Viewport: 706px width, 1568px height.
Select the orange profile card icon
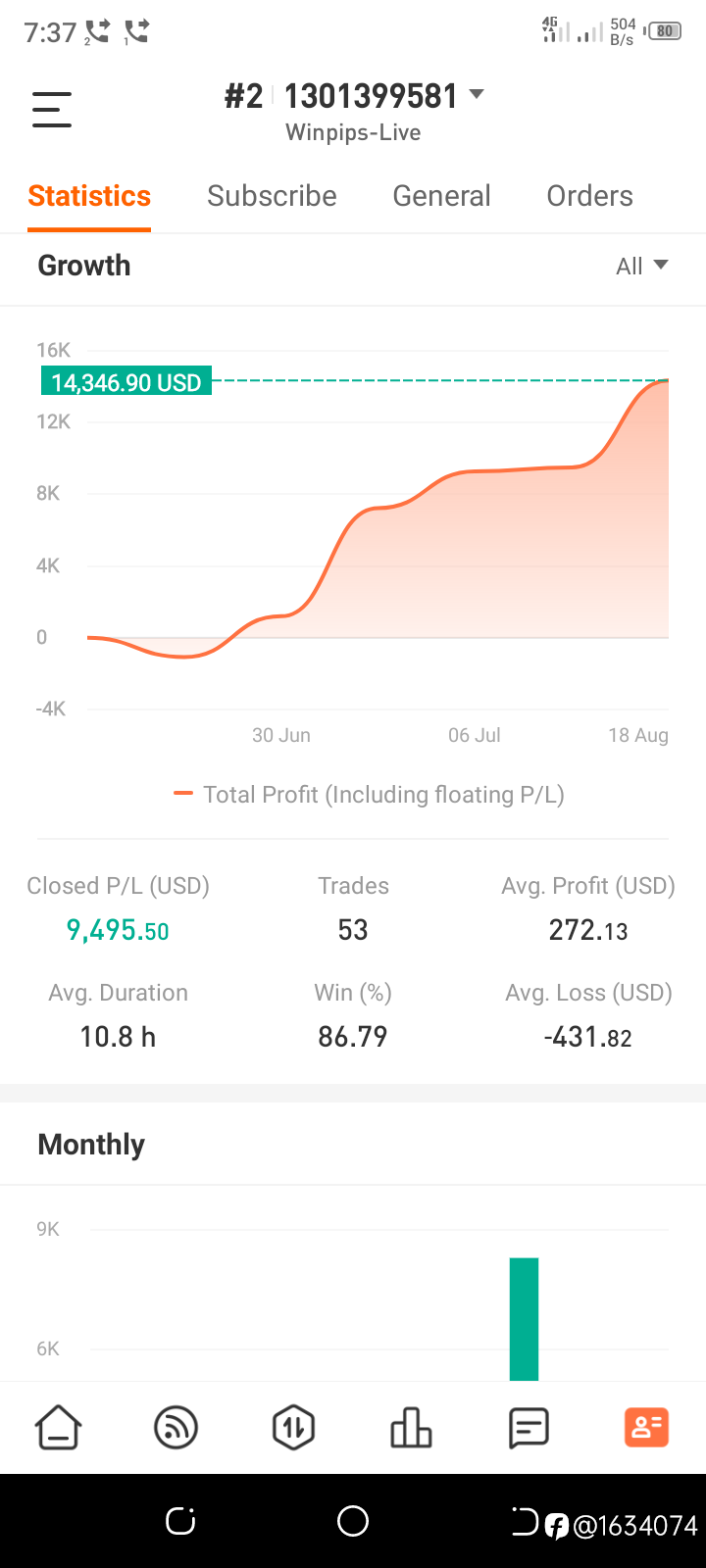tap(647, 1427)
